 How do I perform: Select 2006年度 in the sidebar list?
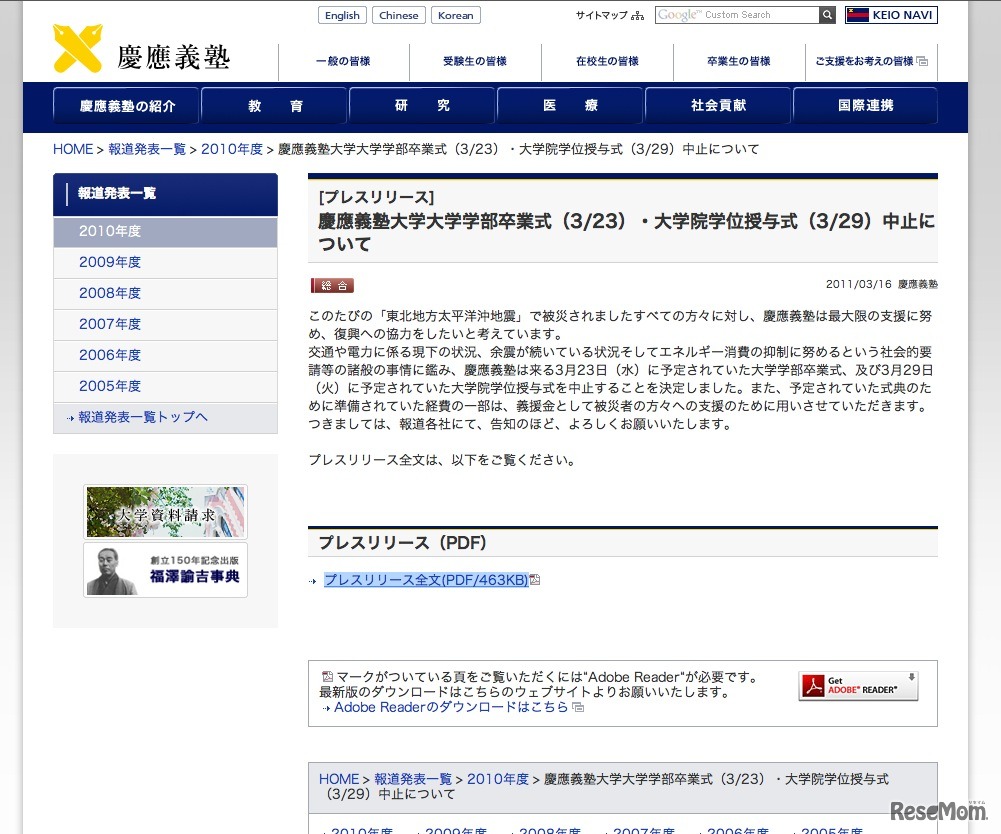tap(110, 355)
